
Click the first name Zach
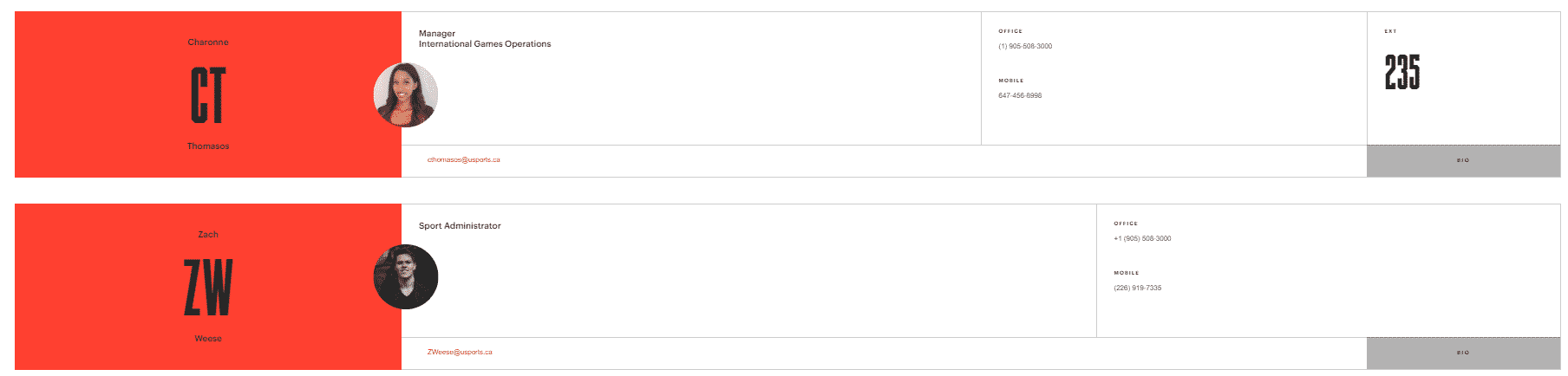pos(208,235)
